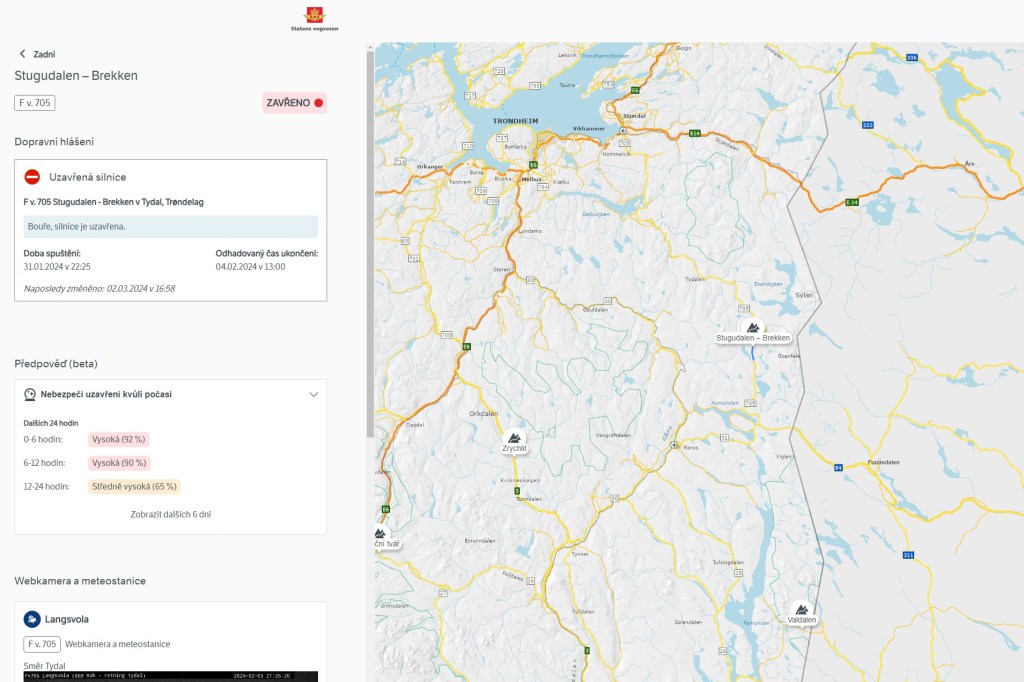Select the Valdalen mountain marker on map
The height and width of the screenshot is (682, 1024).
tap(801, 608)
